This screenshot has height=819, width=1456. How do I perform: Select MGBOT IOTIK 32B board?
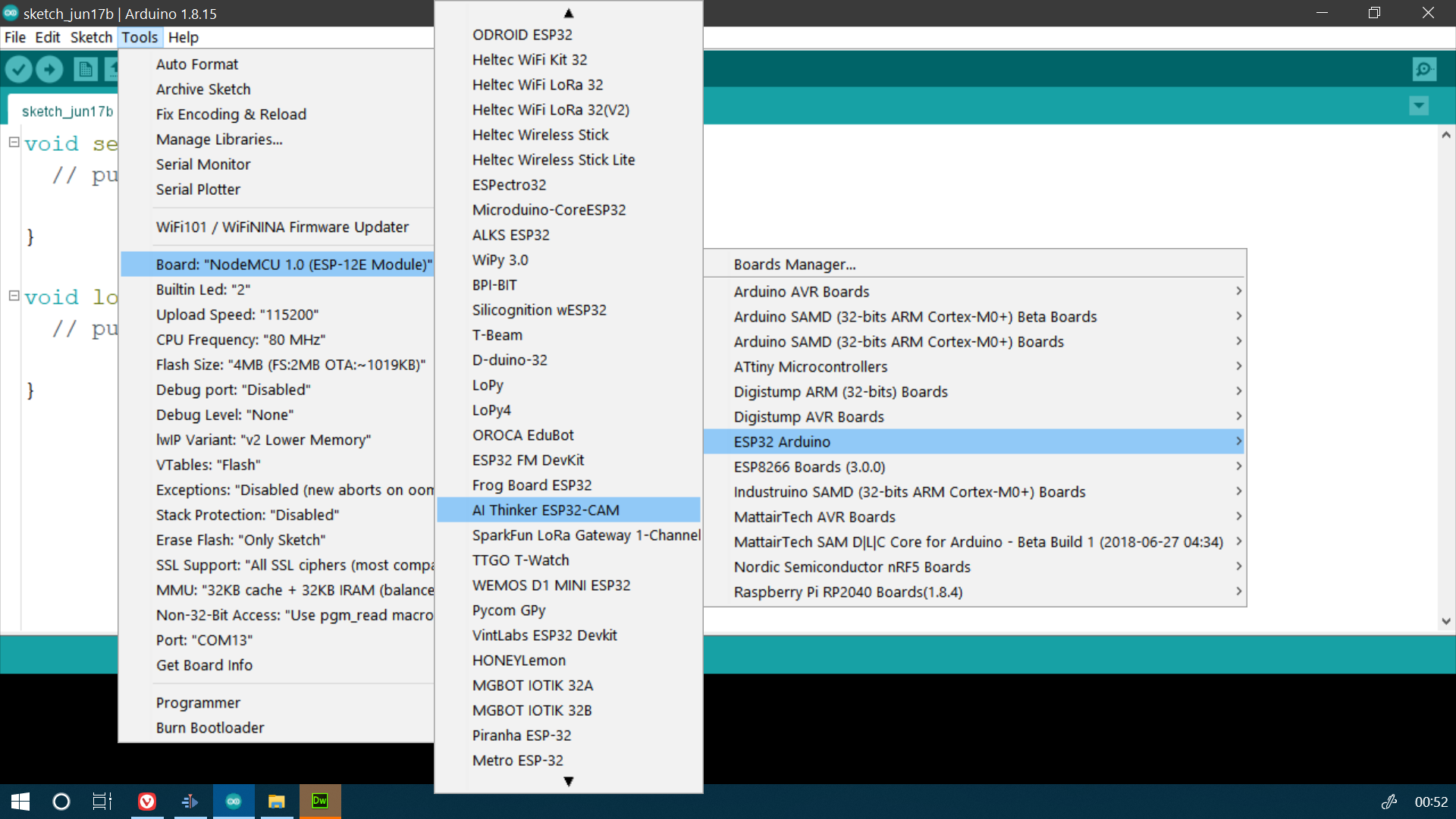tap(569, 711)
